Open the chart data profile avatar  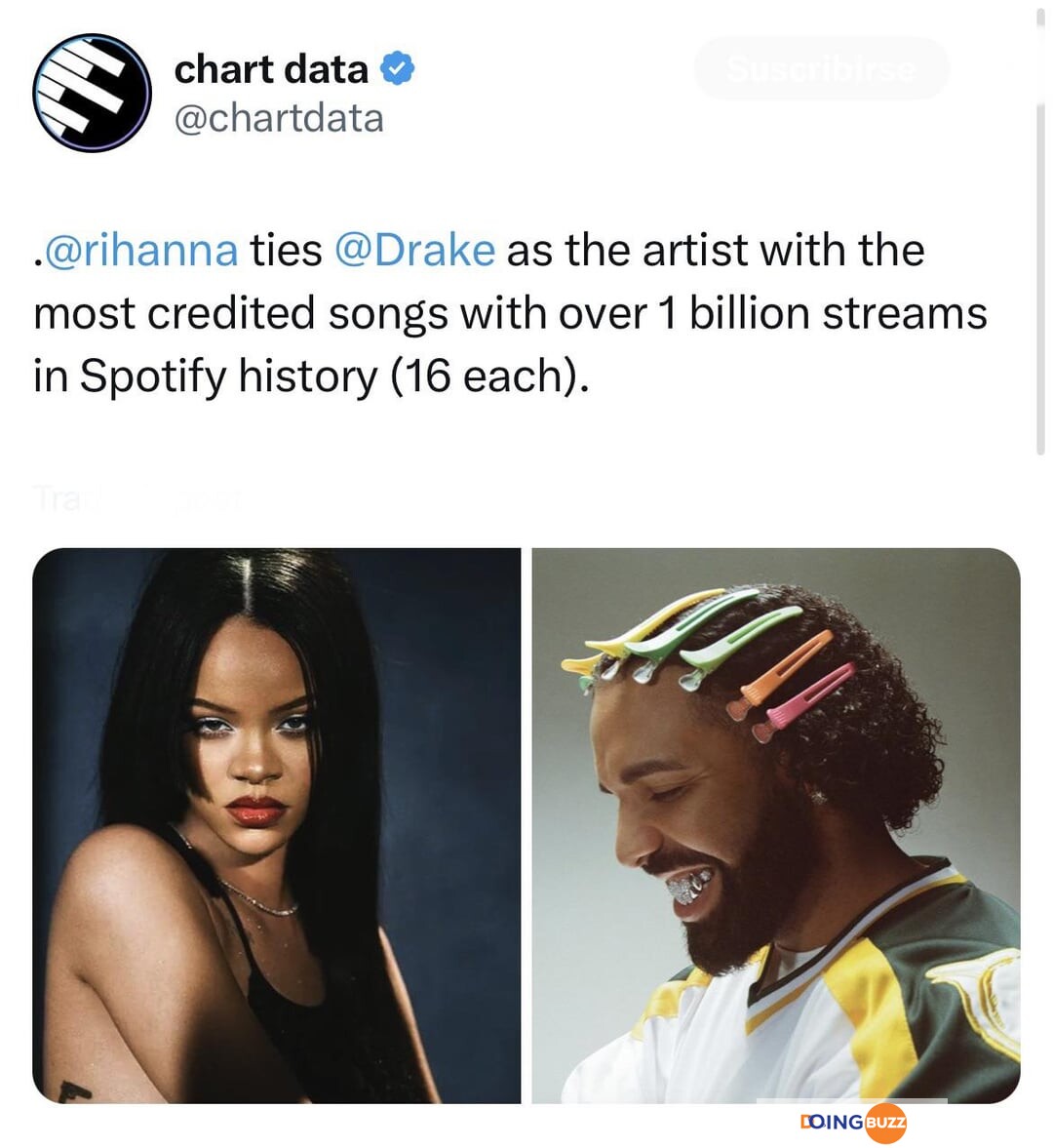[x=93, y=93]
